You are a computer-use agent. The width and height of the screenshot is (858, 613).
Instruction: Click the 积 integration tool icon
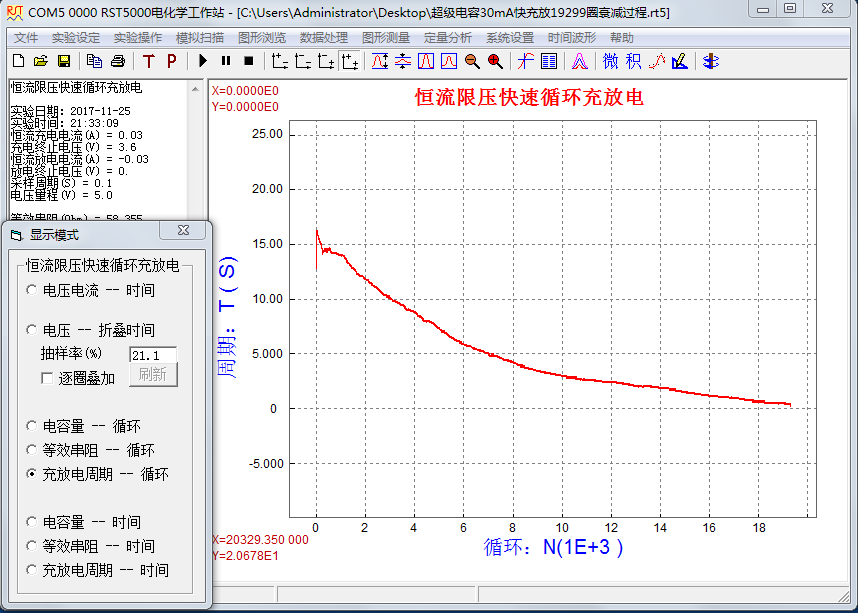634,61
